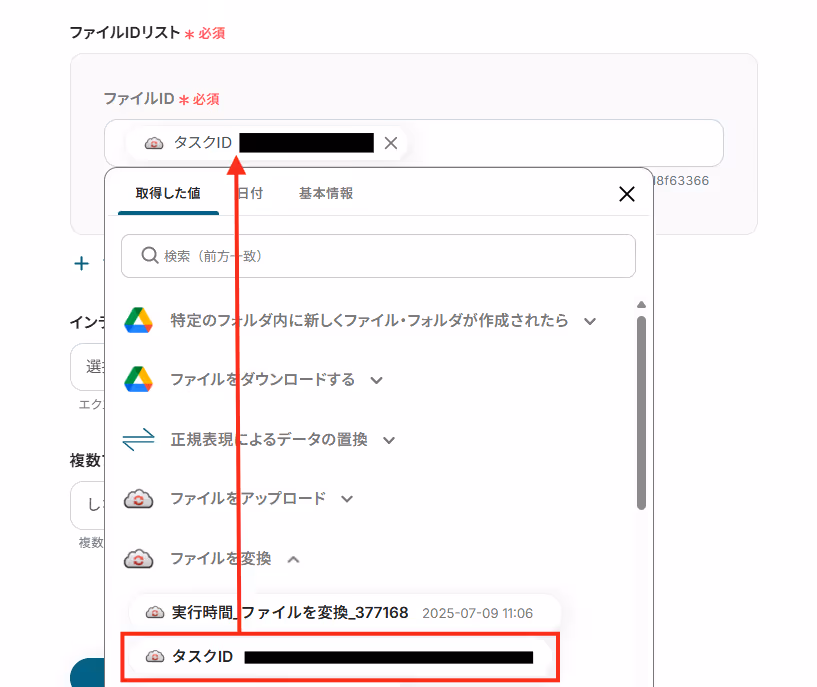
Task: Remove the タスクID chip from ファイルID field
Action: (x=391, y=143)
